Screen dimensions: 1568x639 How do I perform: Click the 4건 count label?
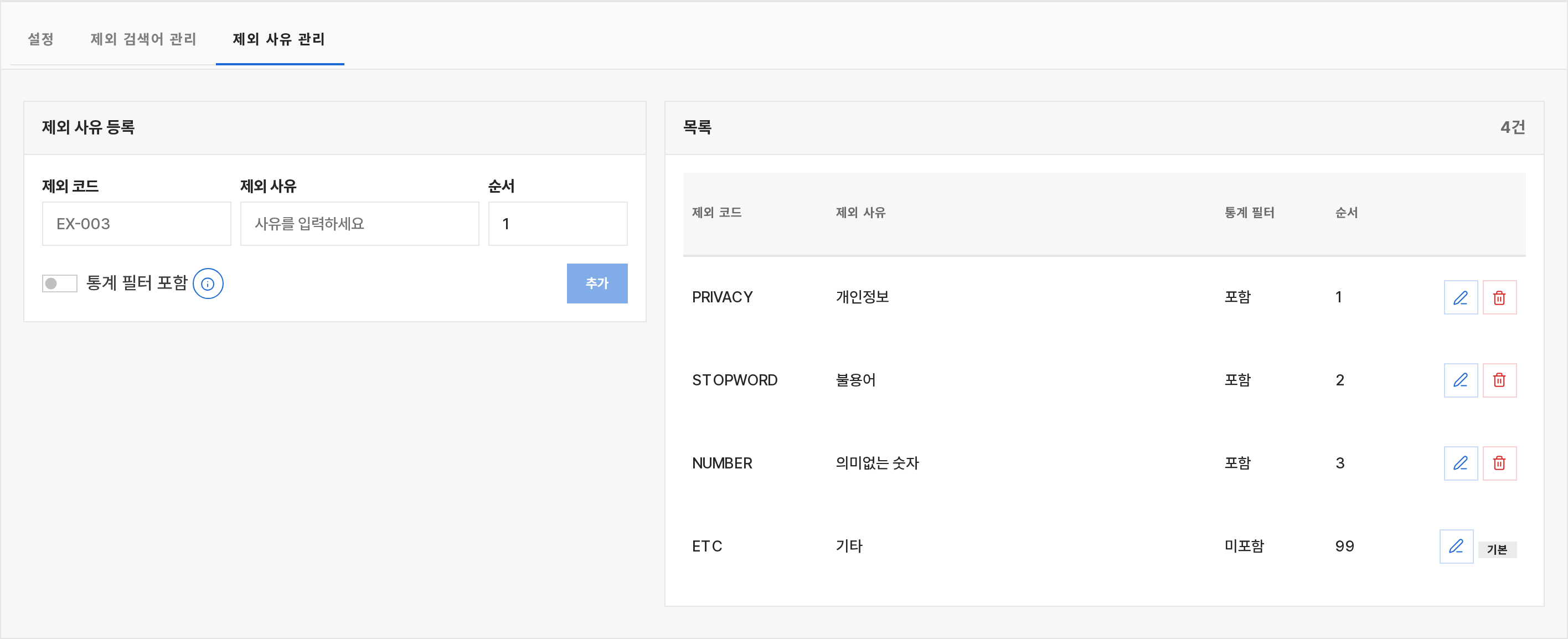click(x=1513, y=127)
